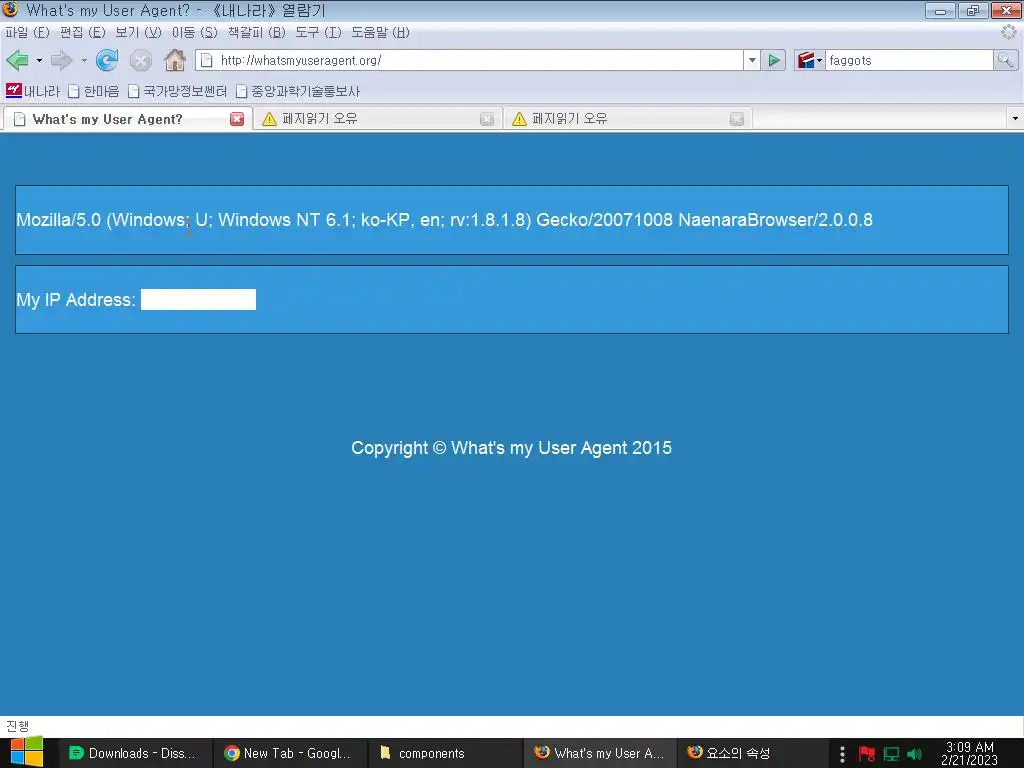The width and height of the screenshot is (1024, 768).
Task: Click the stop loading icon
Action: coord(140,61)
